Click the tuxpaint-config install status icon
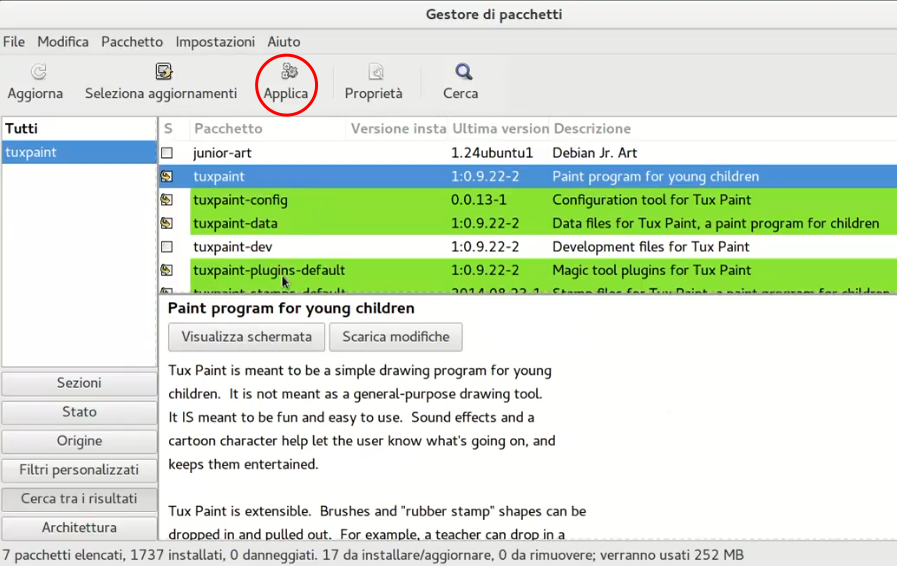The width and height of the screenshot is (897, 566). pyautogui.click(x=167, y=200)
